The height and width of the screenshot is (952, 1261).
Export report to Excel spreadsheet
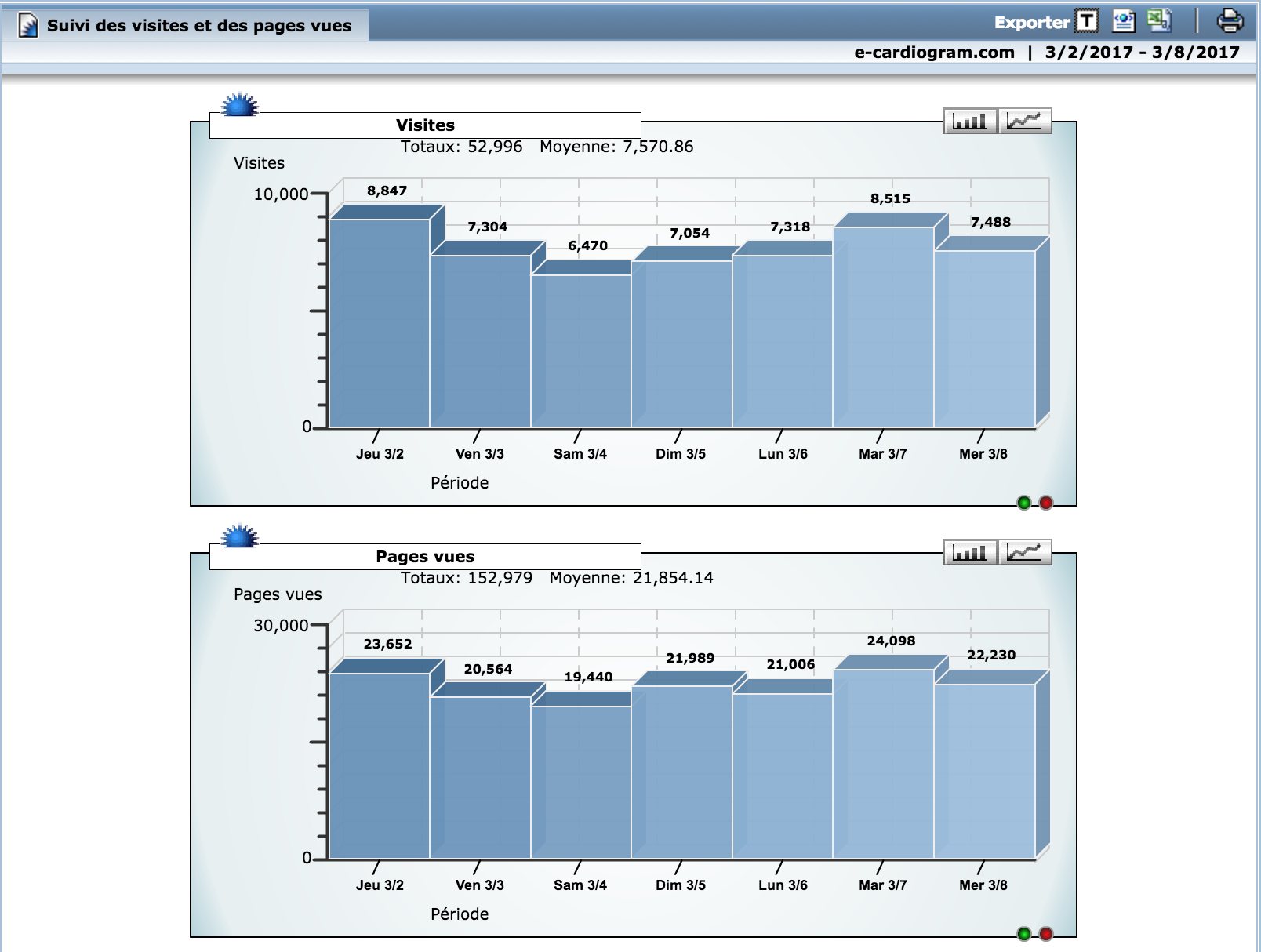tap(1158, 20)
